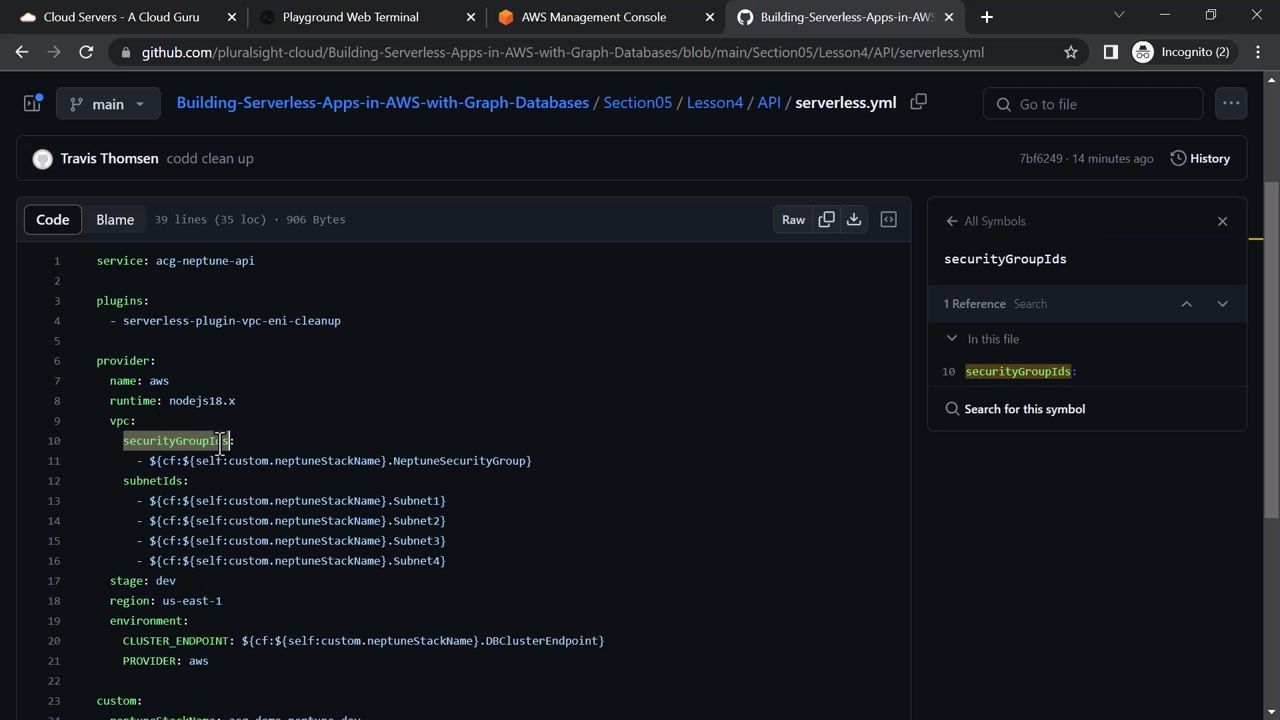This screenshot has height=720, width=1280.
Task: Click the Raw button
Action: tap(793, 220)
